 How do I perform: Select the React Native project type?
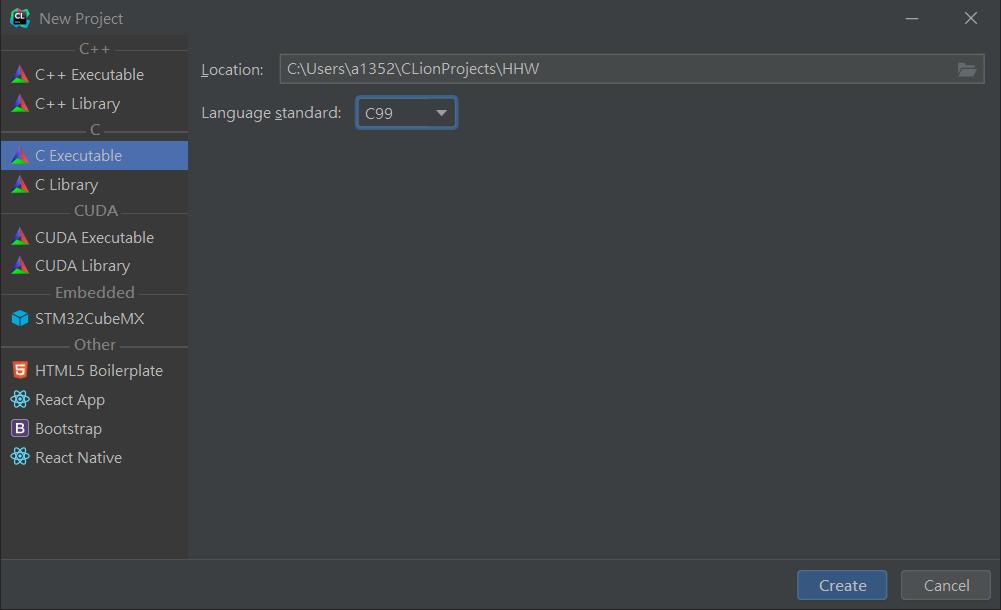tap(94, 458)
